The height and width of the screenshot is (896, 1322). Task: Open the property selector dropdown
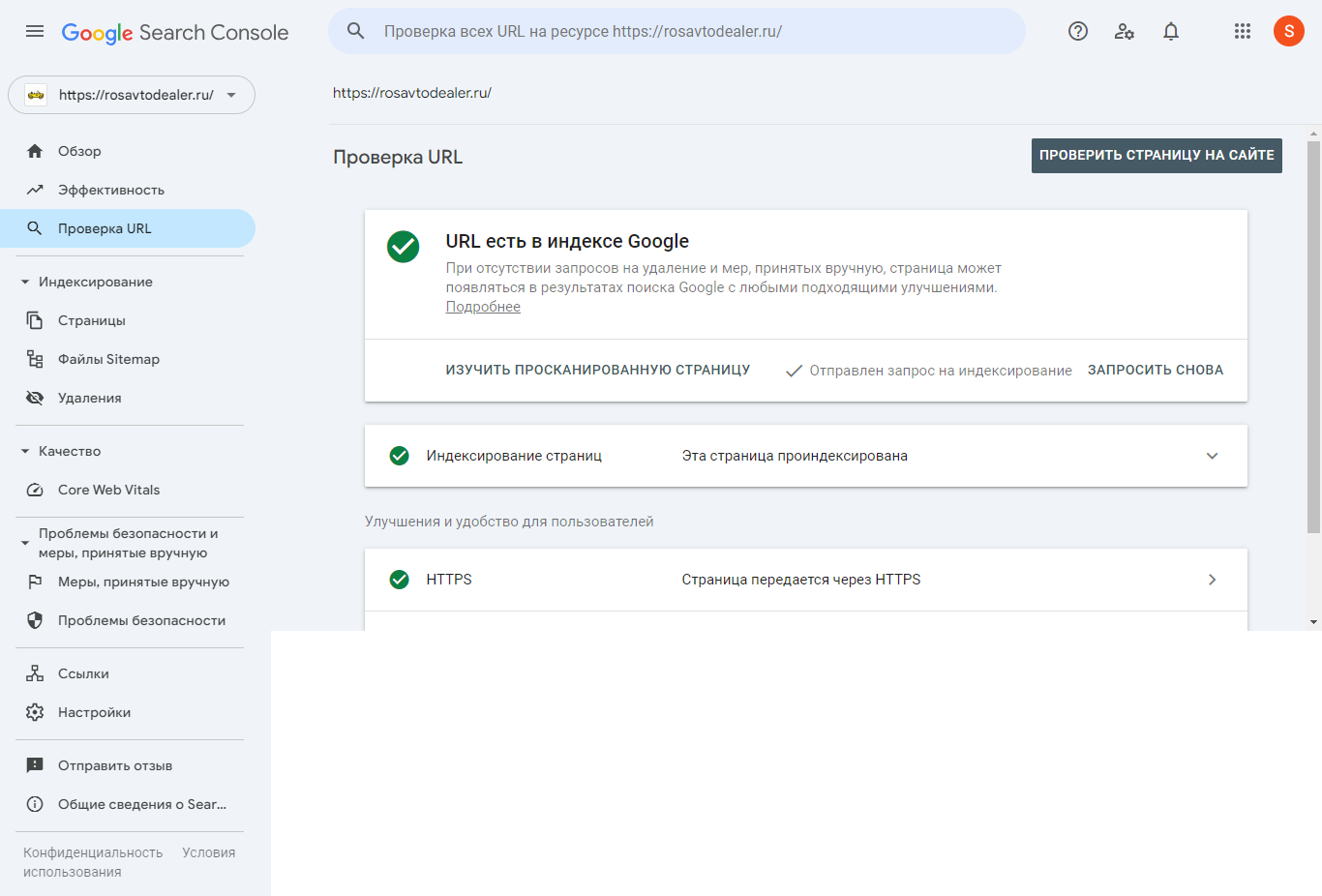point(132,95)
